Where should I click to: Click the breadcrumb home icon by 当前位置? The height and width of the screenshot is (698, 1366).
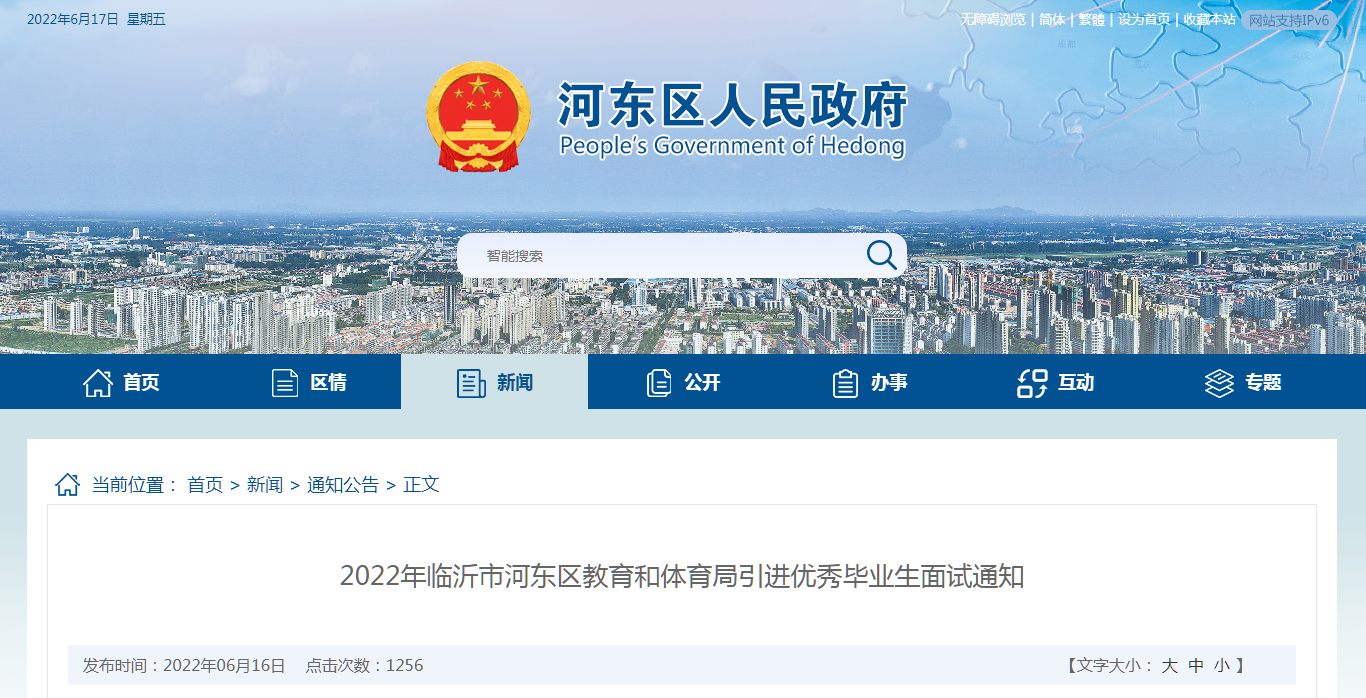click(x=67, y=485)
